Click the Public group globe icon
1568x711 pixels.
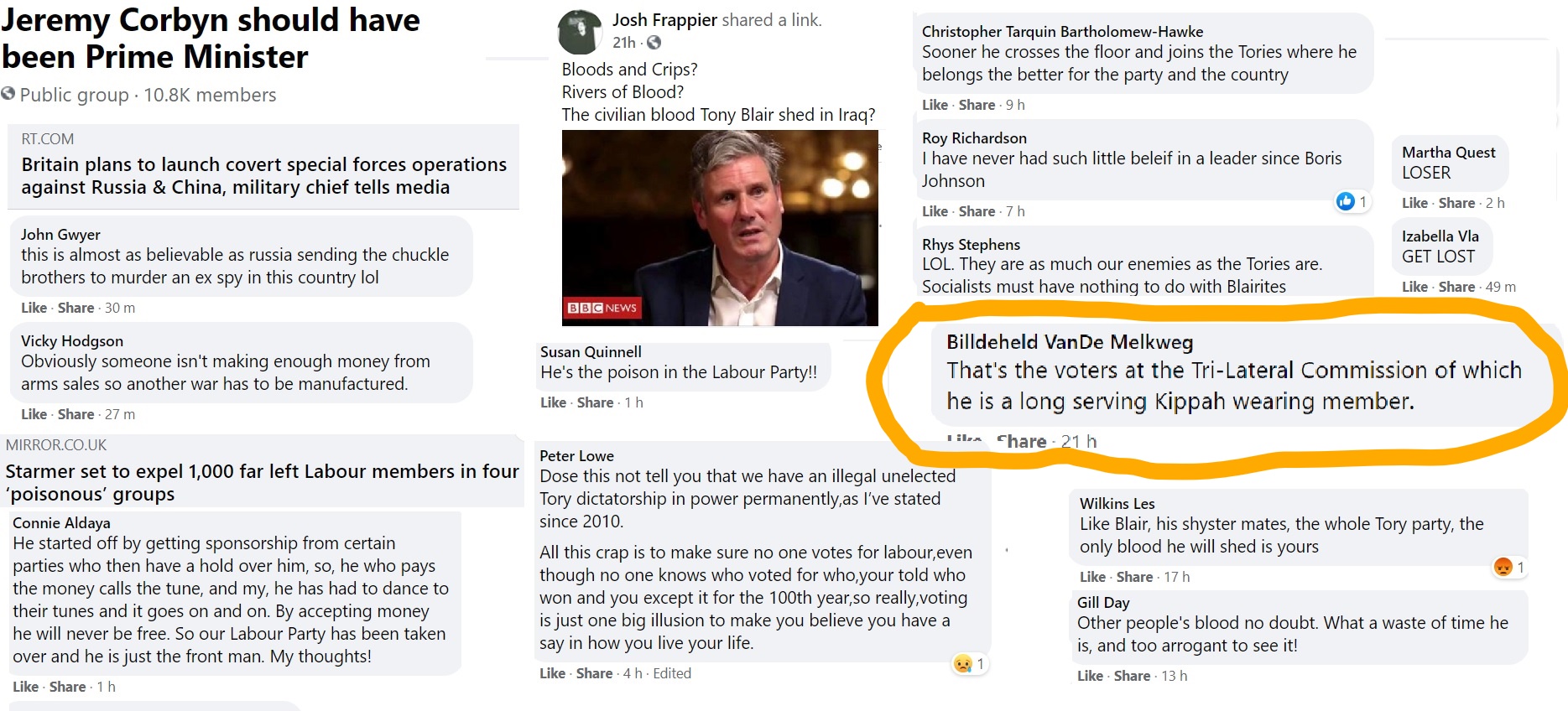point(8,94)
